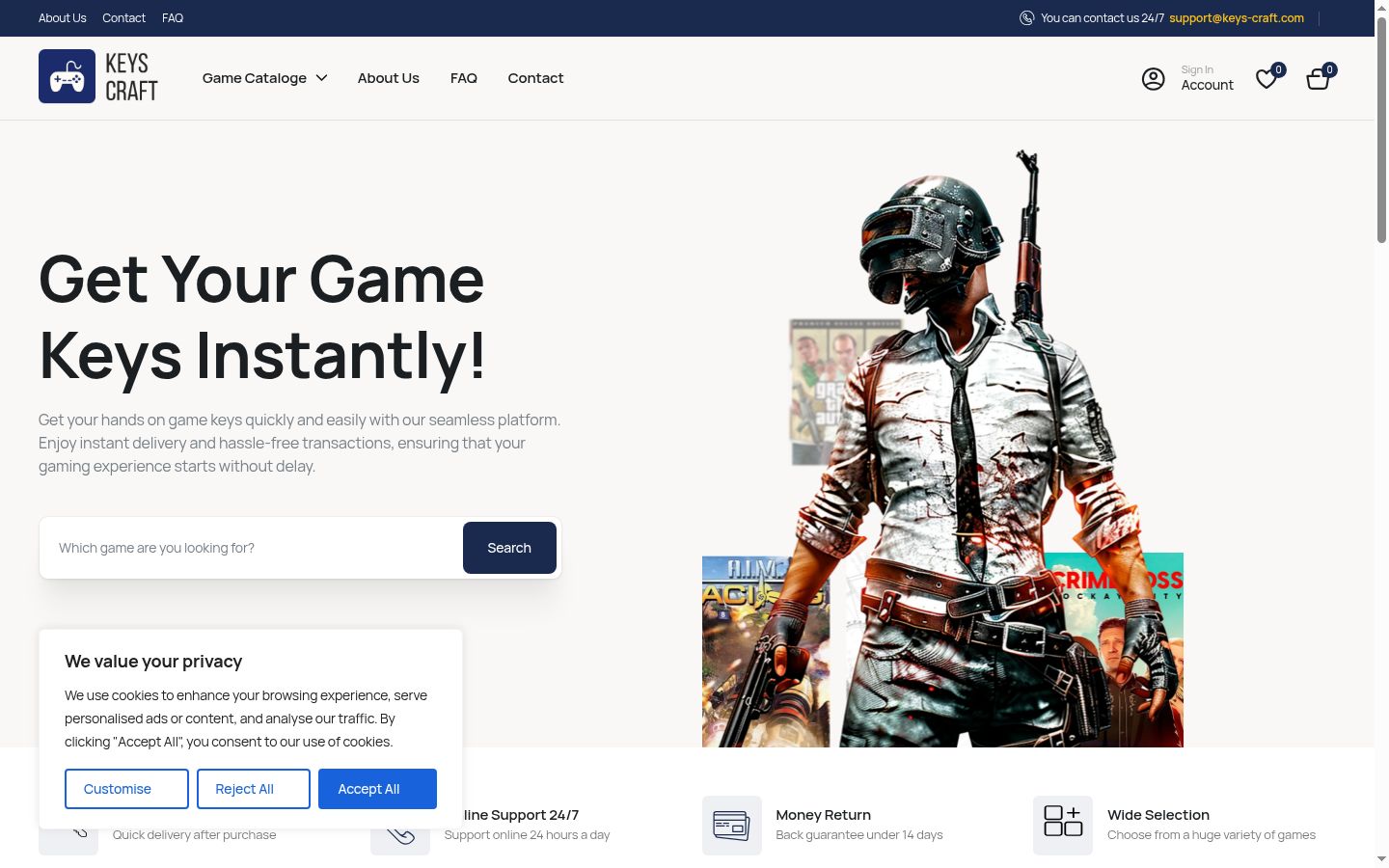Click the 'We value your privacy' heading
This screenshot has height=868, width=1389.
(x=153, y=662)
